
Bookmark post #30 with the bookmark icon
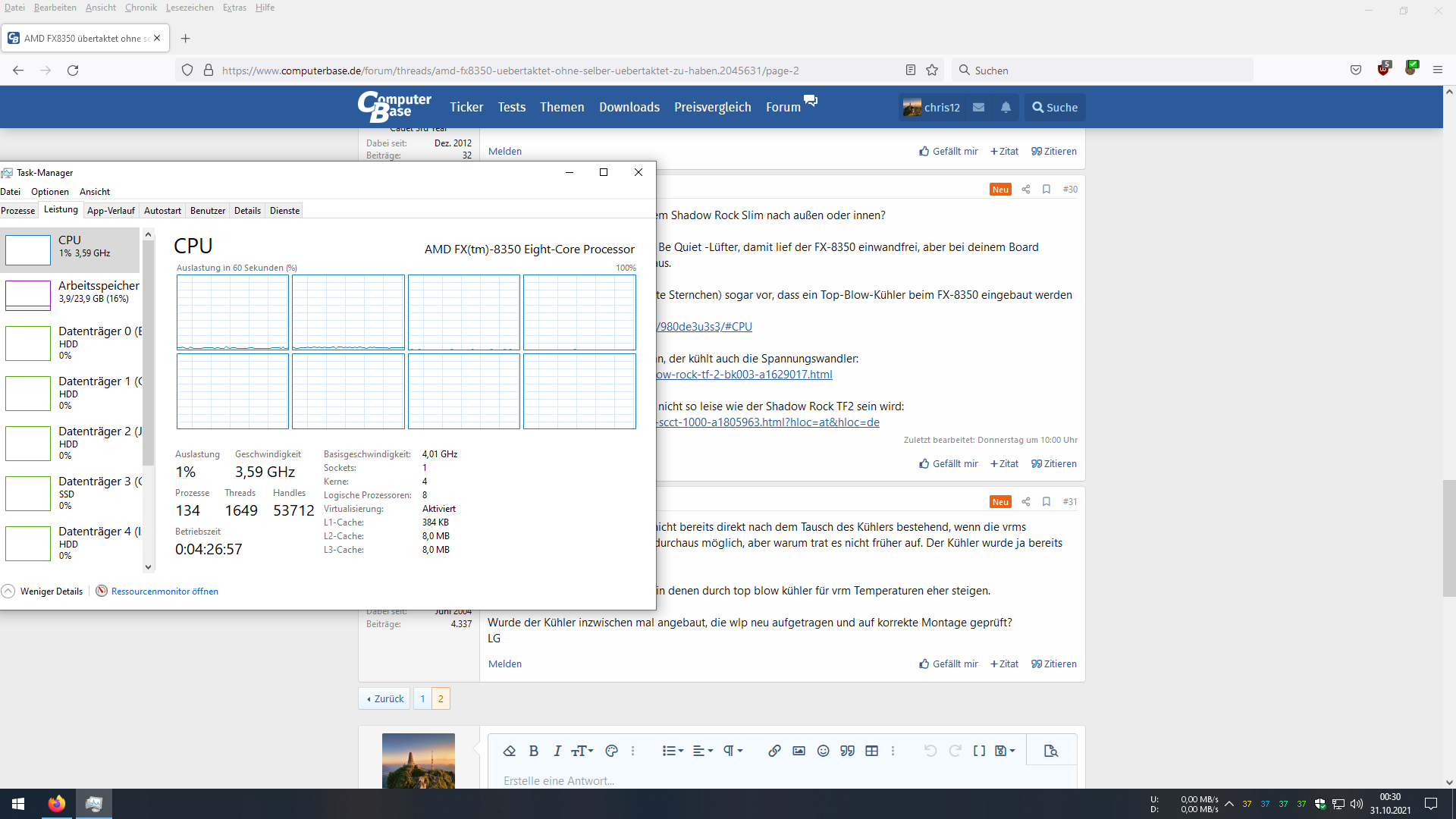[1046, 190]
